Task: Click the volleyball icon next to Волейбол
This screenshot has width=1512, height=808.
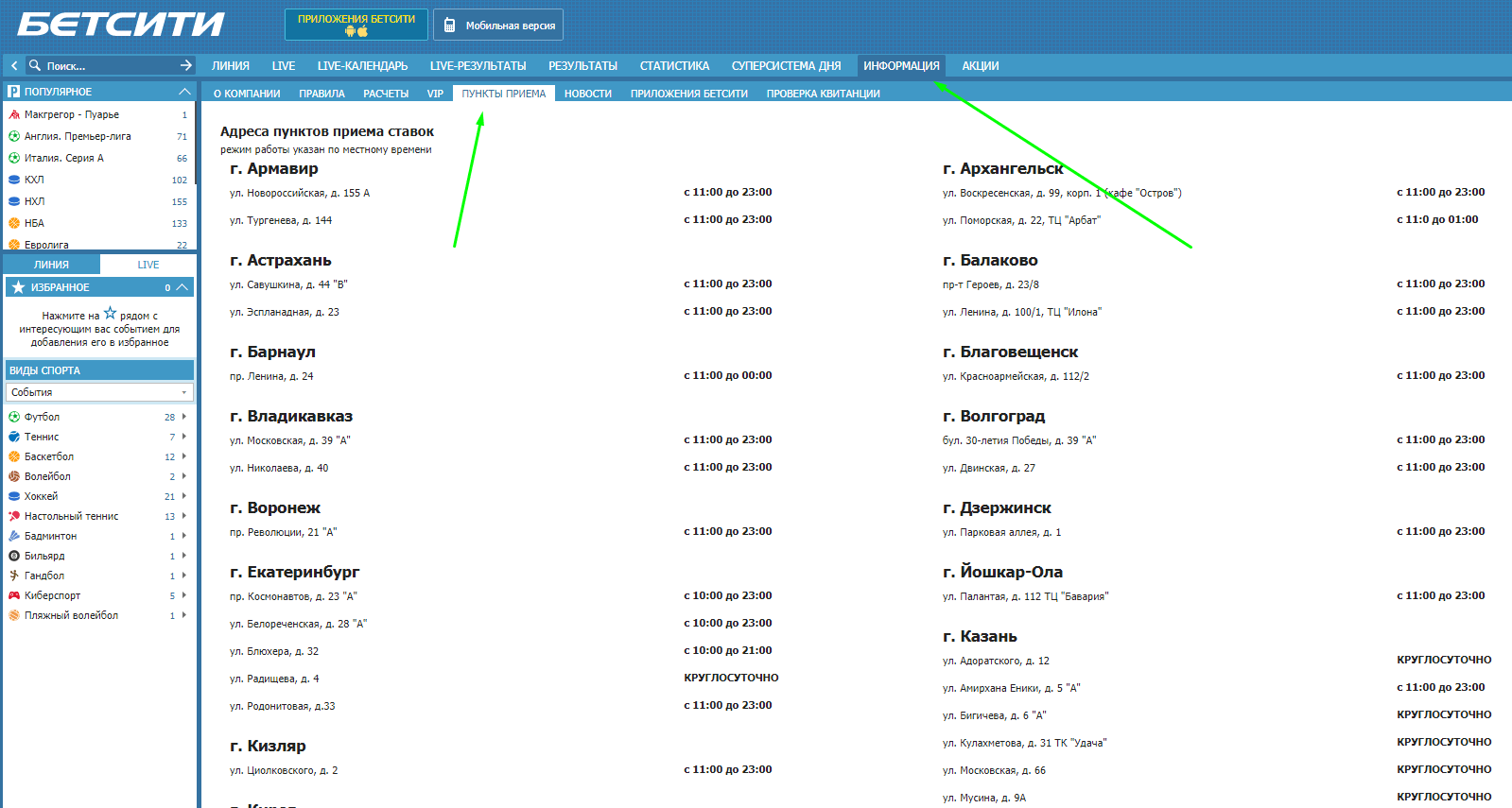Action: point(14,476)
